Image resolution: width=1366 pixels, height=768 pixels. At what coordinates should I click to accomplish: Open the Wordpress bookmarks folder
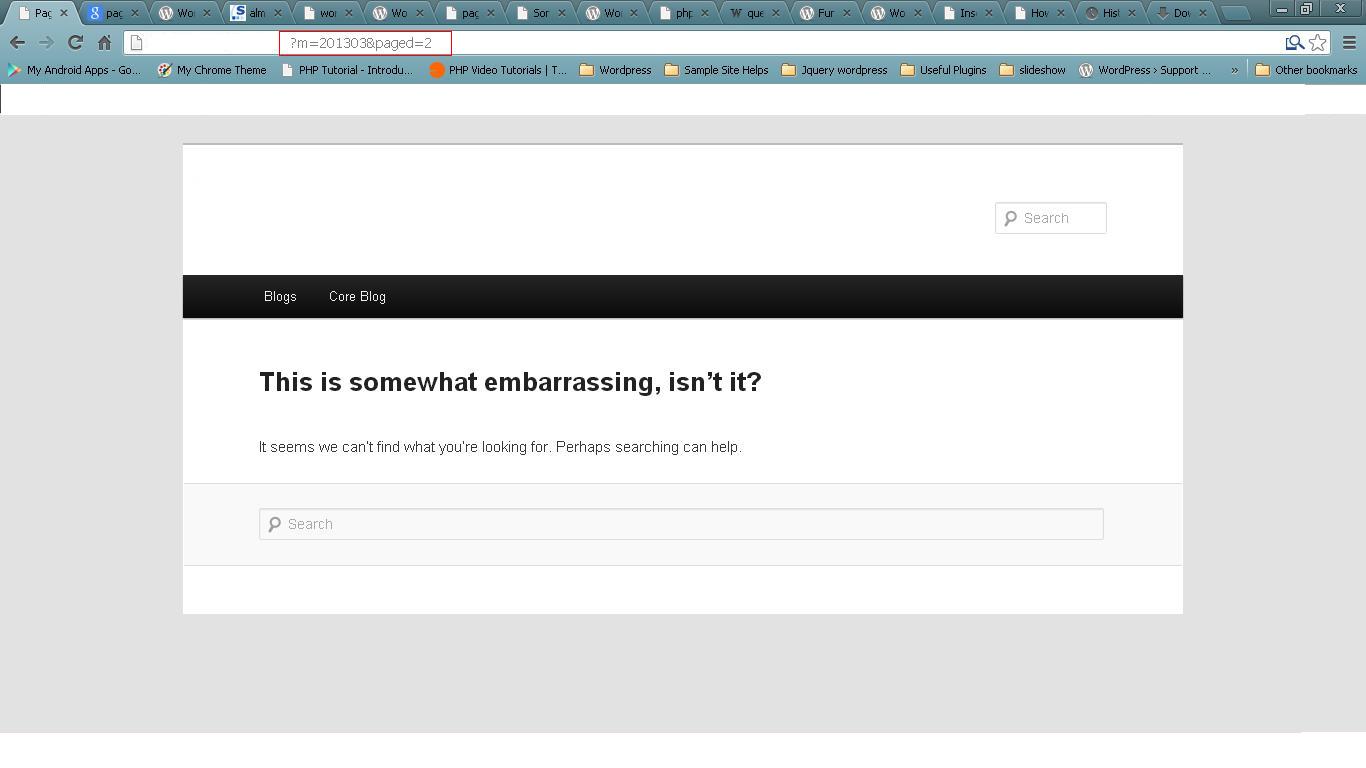(x=616, y=70)
